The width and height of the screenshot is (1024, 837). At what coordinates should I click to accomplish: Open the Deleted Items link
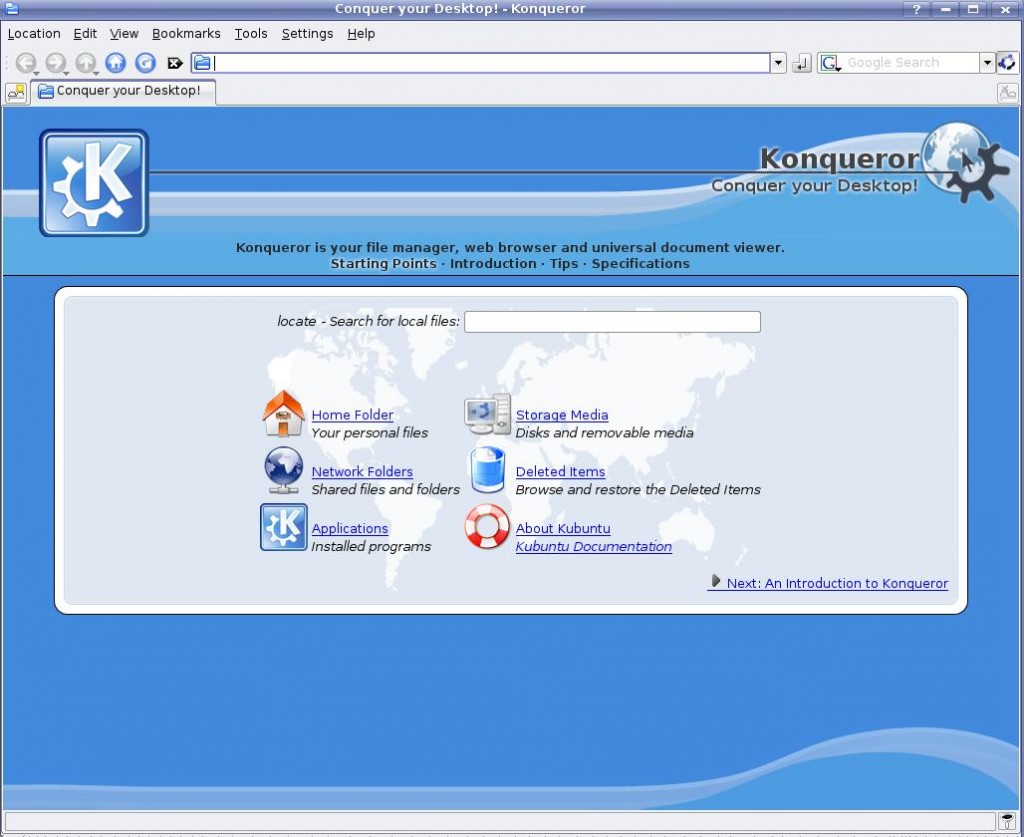[x=560, y=472]
